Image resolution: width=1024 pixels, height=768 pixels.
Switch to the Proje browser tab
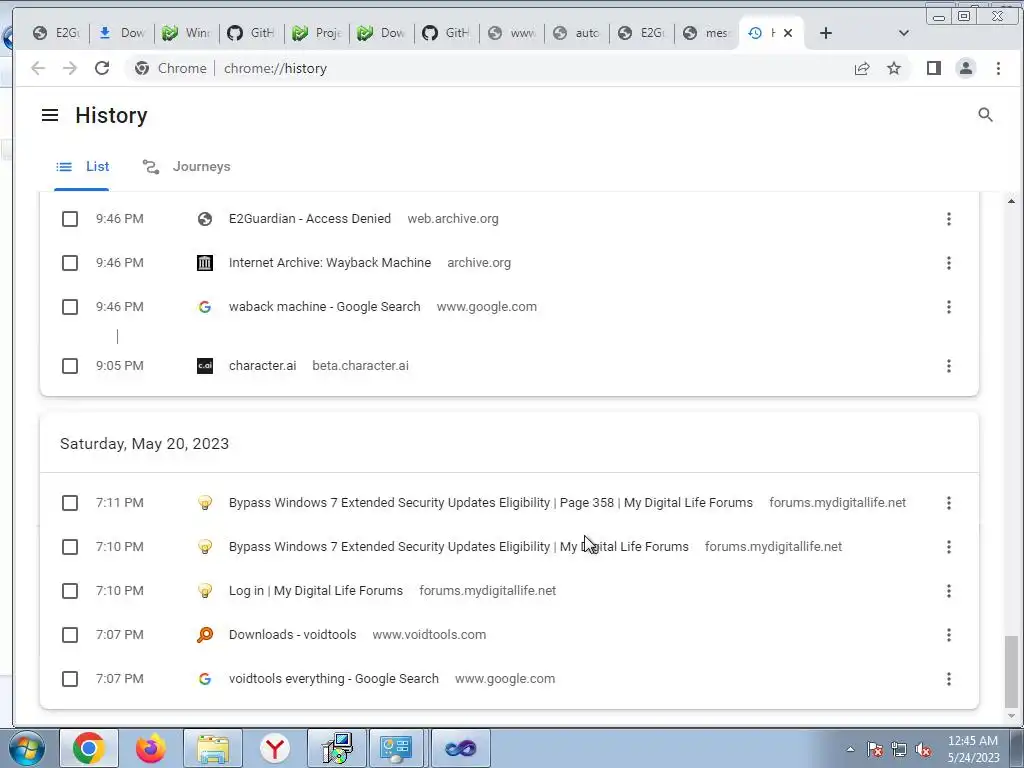(x=317, y=33)
